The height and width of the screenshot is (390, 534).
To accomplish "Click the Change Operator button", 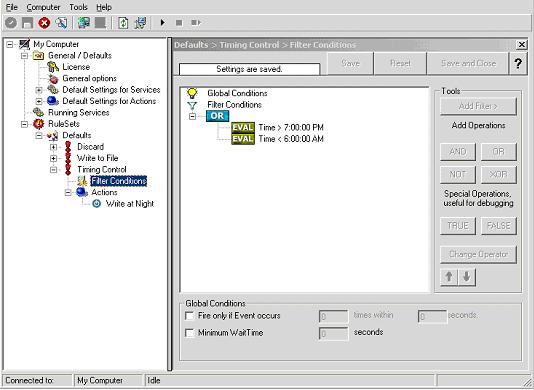I will pyautogui.click(x=478, y=254).
